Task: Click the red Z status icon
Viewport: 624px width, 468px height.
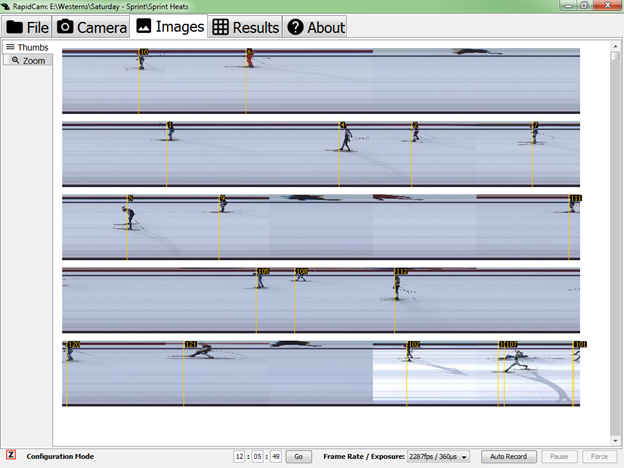Action: pyautogui.click(x=11, y=456)
